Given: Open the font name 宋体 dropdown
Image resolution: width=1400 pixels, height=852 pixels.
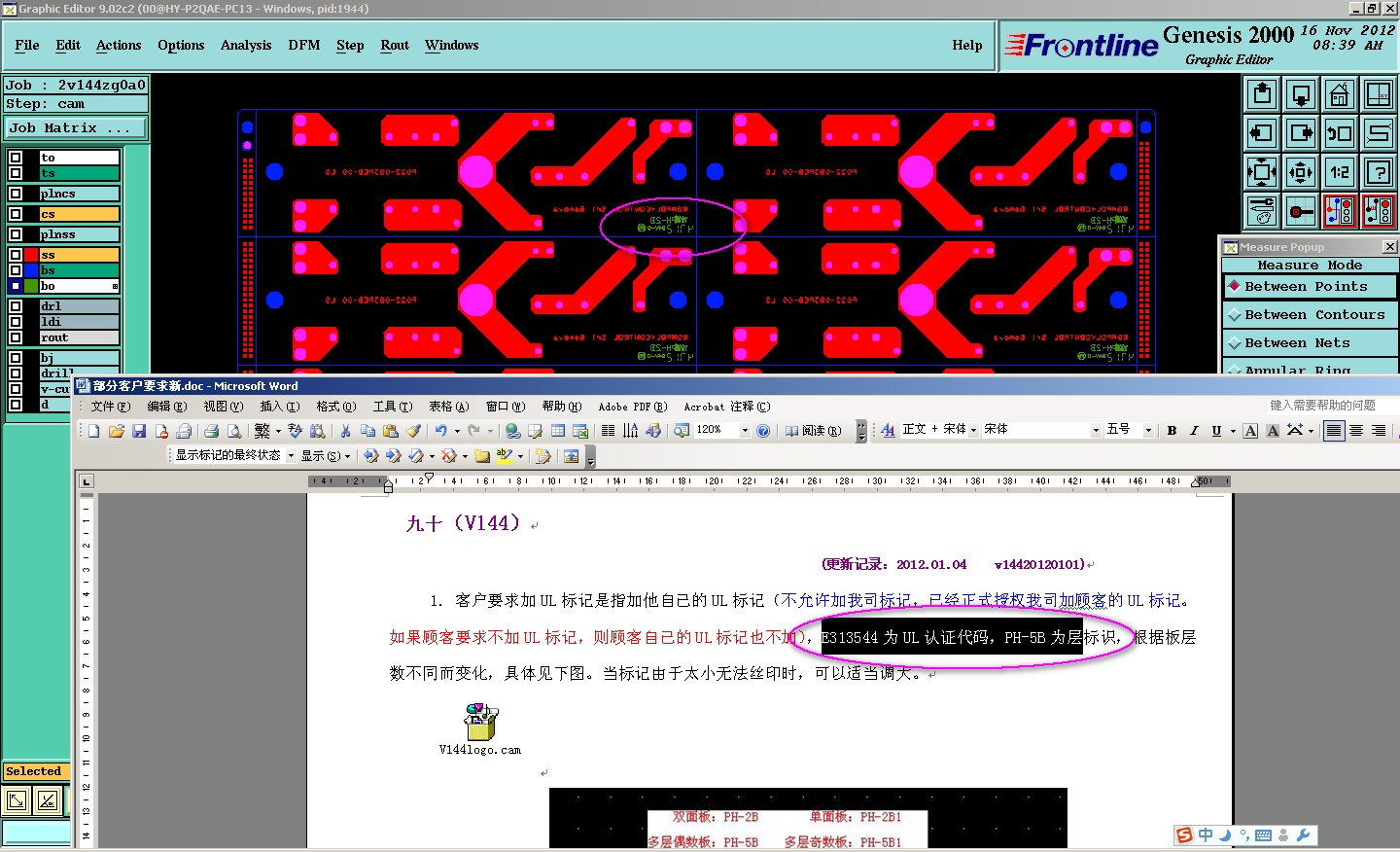Looking at the screenshot, I should pos(1096,431).
